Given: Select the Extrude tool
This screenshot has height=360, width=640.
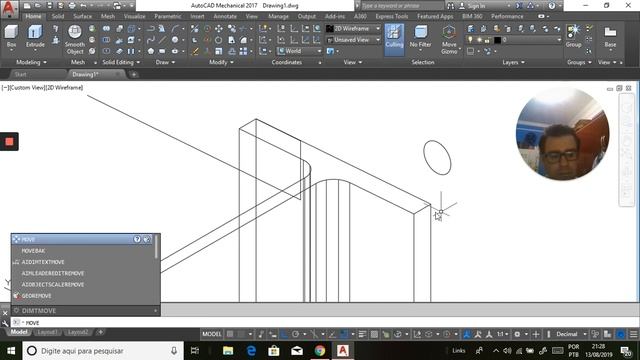Looking at the screenshot, I should tap(35, 37).
